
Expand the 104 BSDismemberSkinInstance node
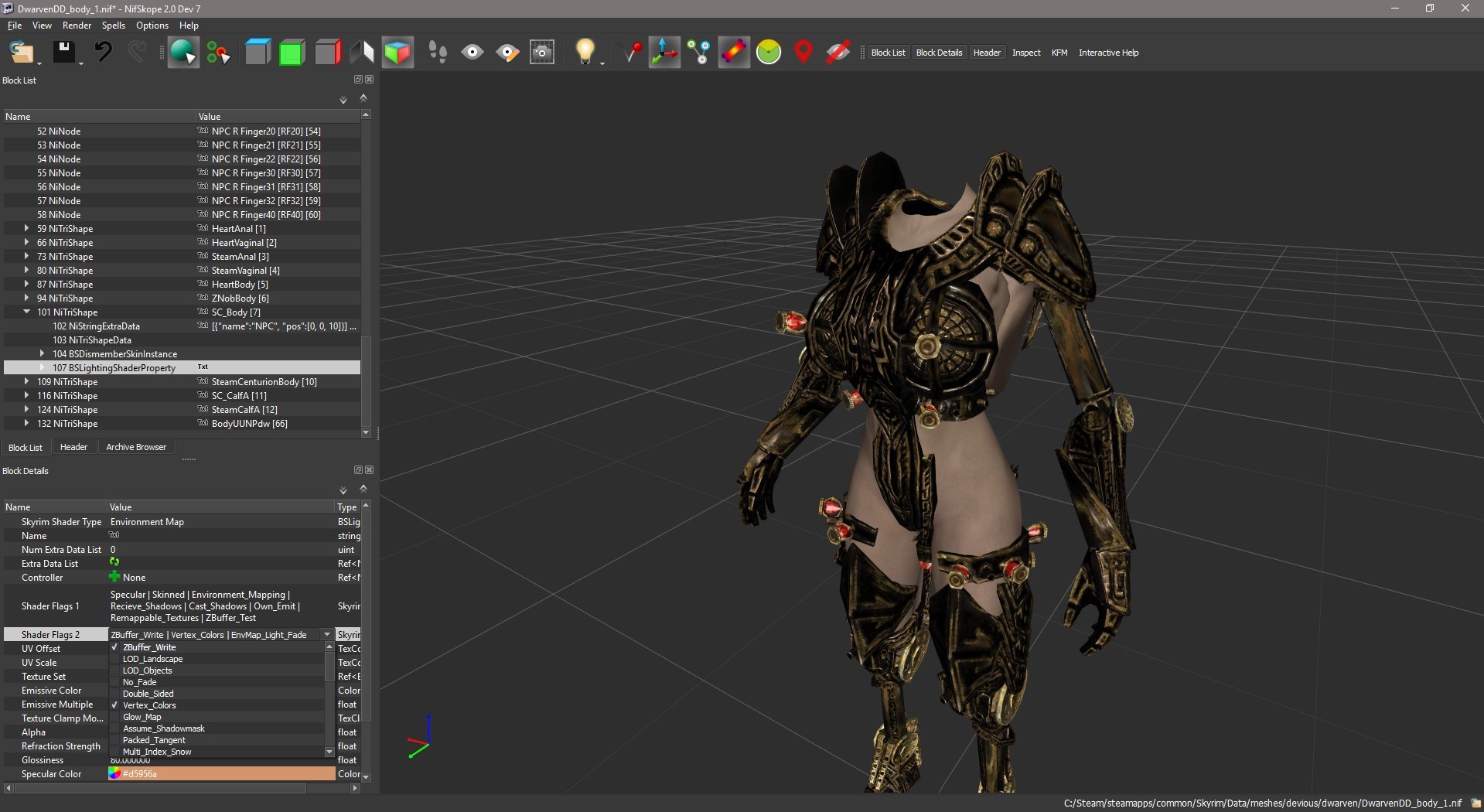click(42, 353)
